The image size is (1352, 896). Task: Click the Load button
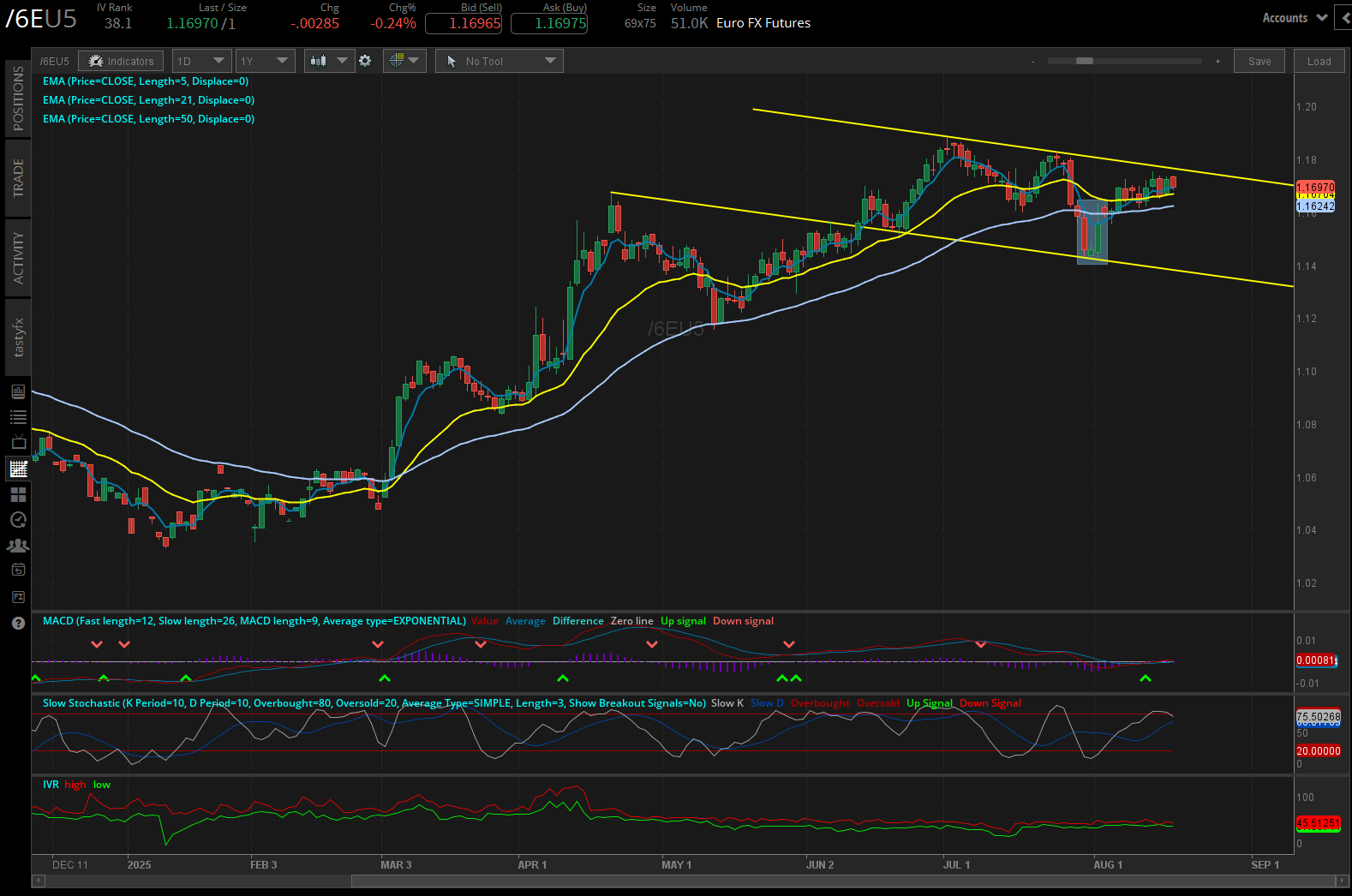tap(1319, 61)
